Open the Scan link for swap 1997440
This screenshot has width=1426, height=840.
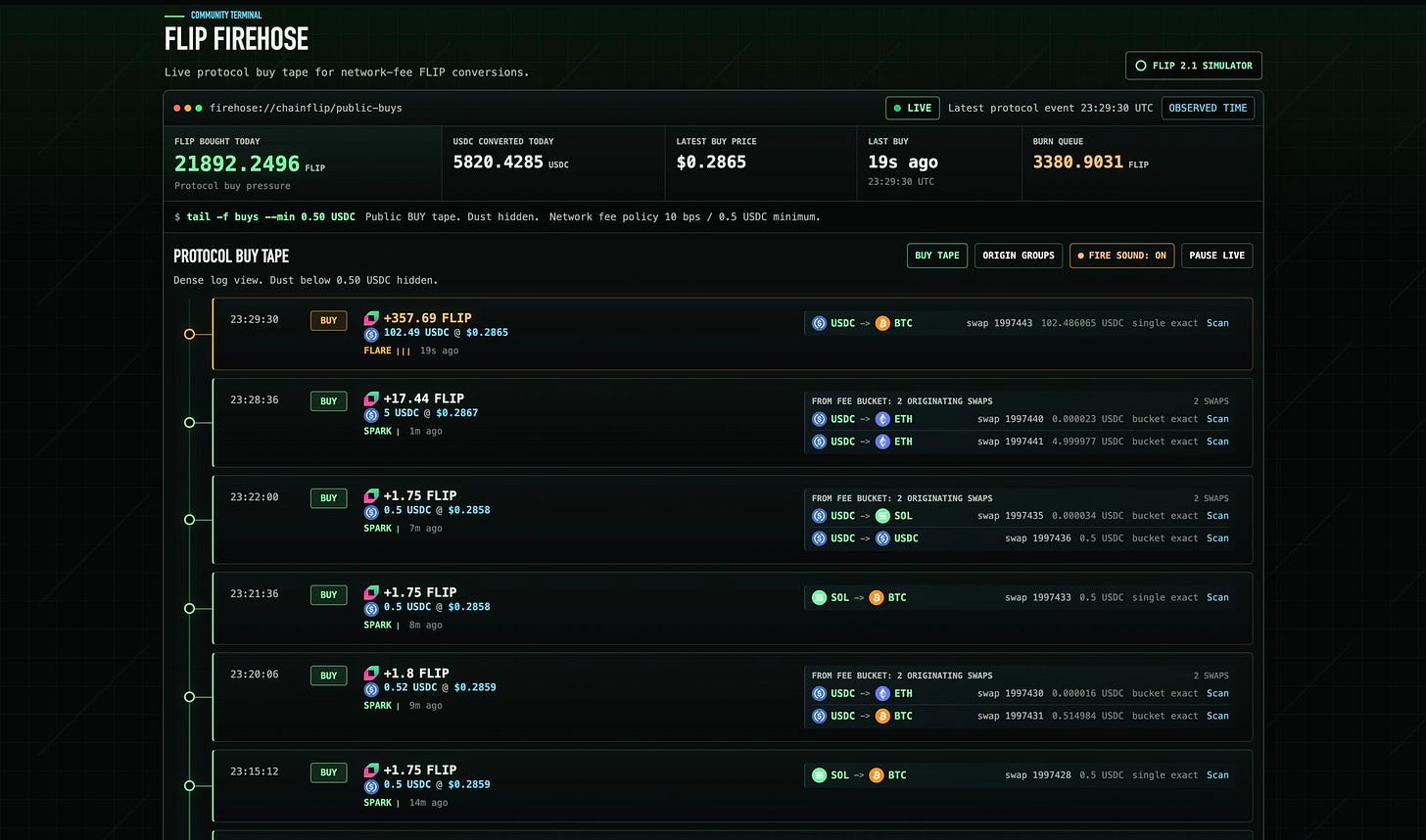pos(1217,419)
